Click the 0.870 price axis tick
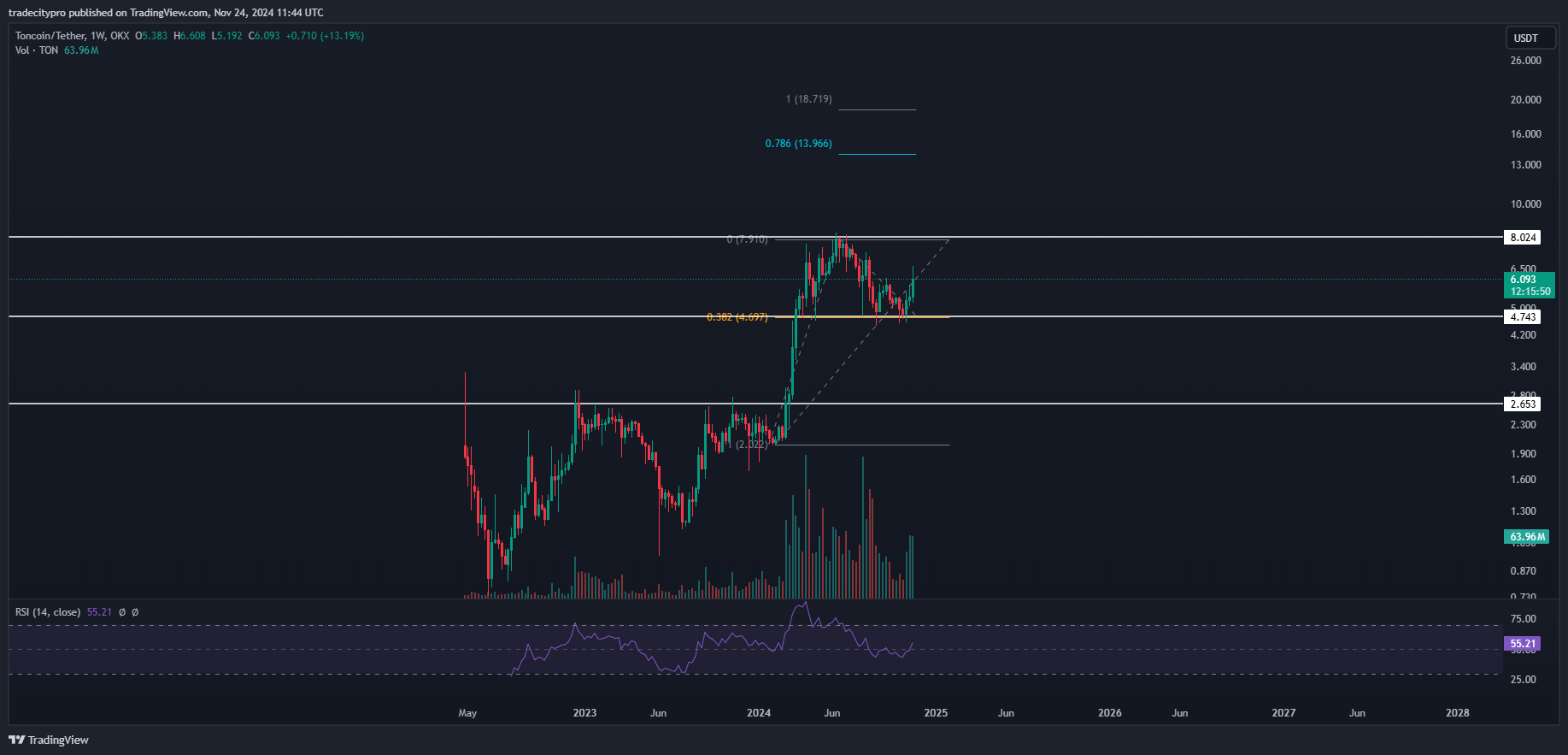 [x=1524, y=571]
